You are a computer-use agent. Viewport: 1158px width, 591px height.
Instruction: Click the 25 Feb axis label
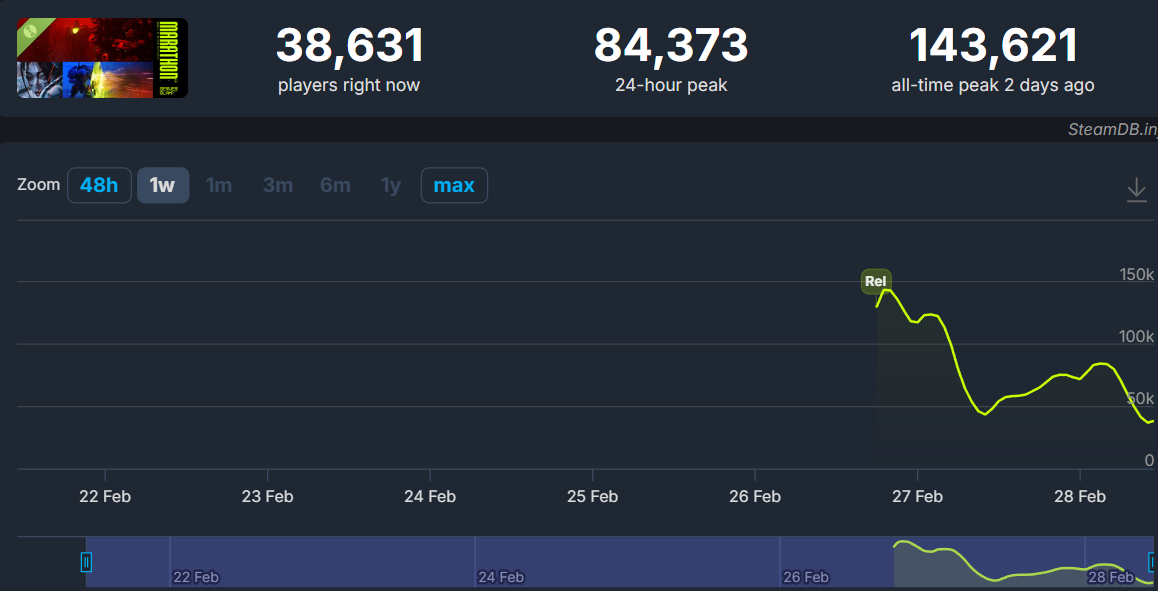pos(592,496)
